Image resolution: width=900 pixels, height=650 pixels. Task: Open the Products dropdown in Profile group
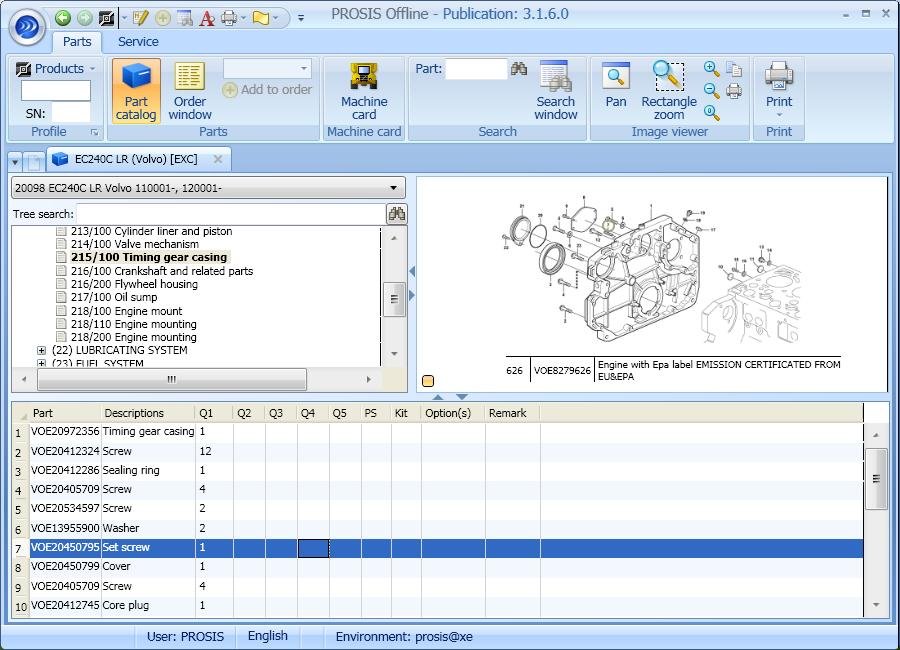pyautogui.click(x=55, y=69)
